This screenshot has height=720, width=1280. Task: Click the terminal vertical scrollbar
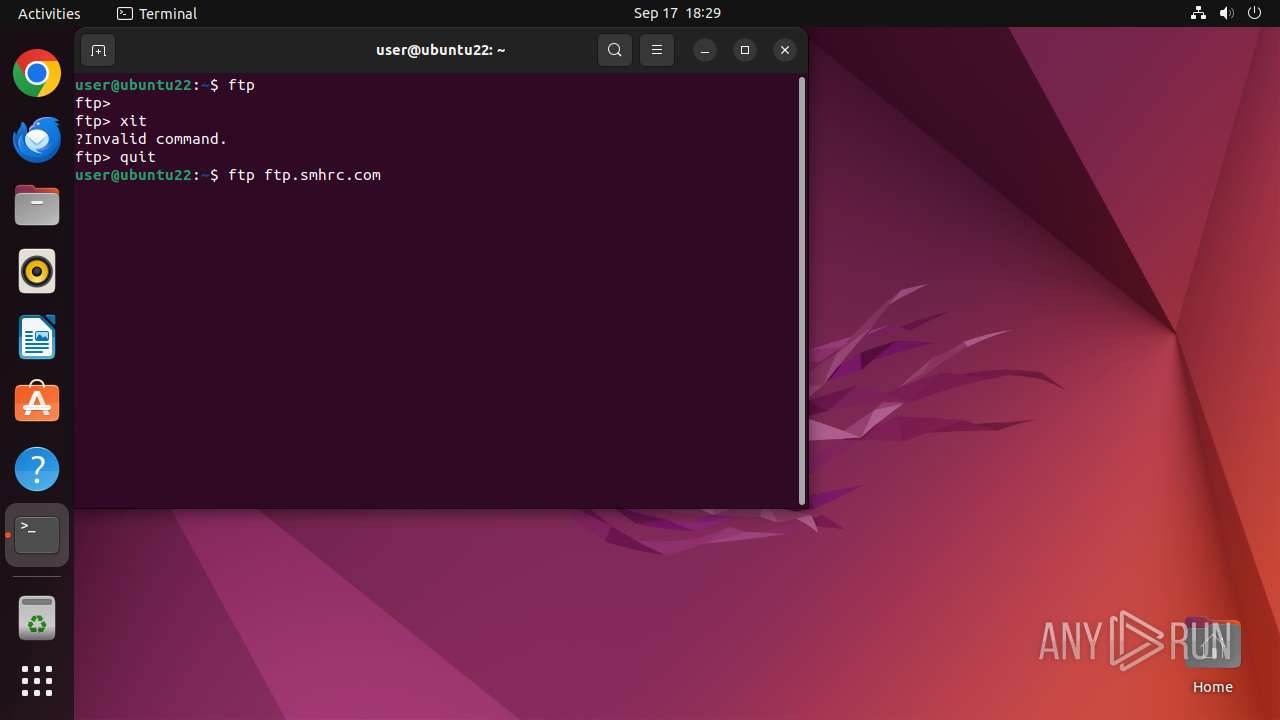click(x=802, y=291)
